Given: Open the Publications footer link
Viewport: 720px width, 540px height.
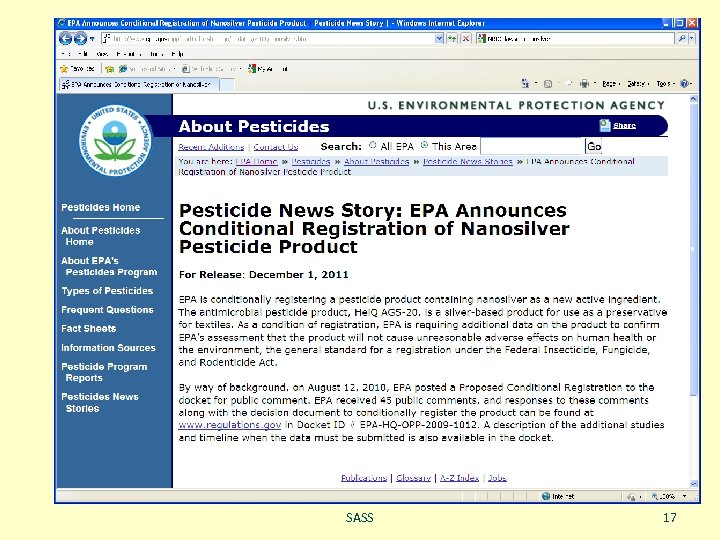Looking at the screenshot, I should pos(364,478).
